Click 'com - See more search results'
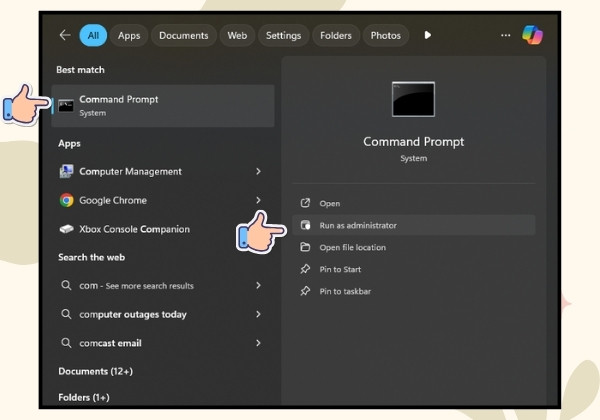Viewport: 600px width, 420px height. [x=163, y=285]
